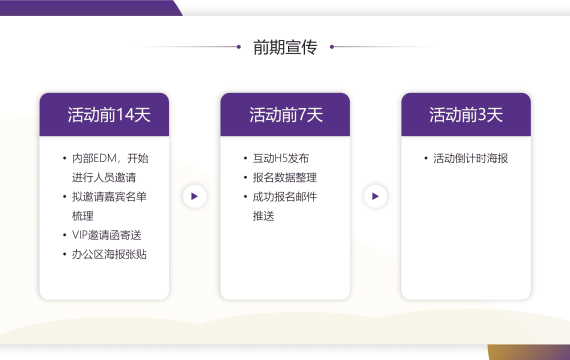Click the play arrow after the 活动前14天 card
This screenshot has width=570, height=360.
194,196
